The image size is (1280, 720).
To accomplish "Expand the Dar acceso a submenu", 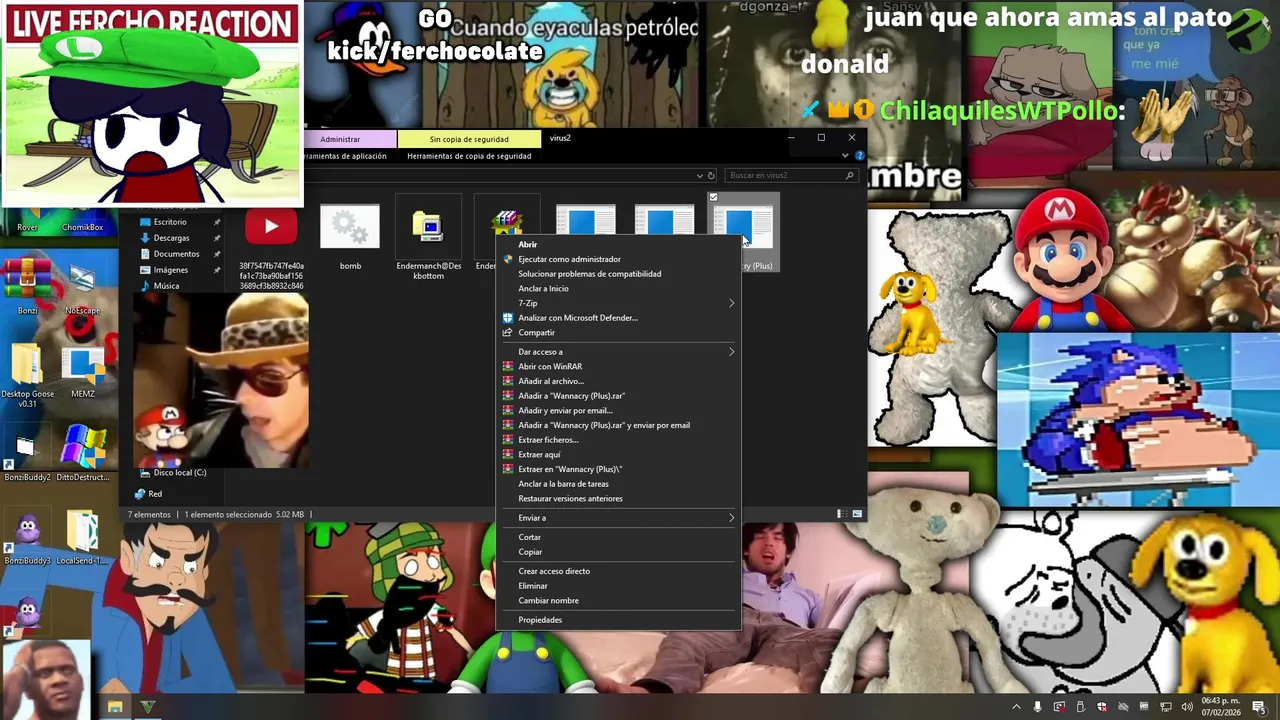I will pyautogui.click(x=618, y=351).
